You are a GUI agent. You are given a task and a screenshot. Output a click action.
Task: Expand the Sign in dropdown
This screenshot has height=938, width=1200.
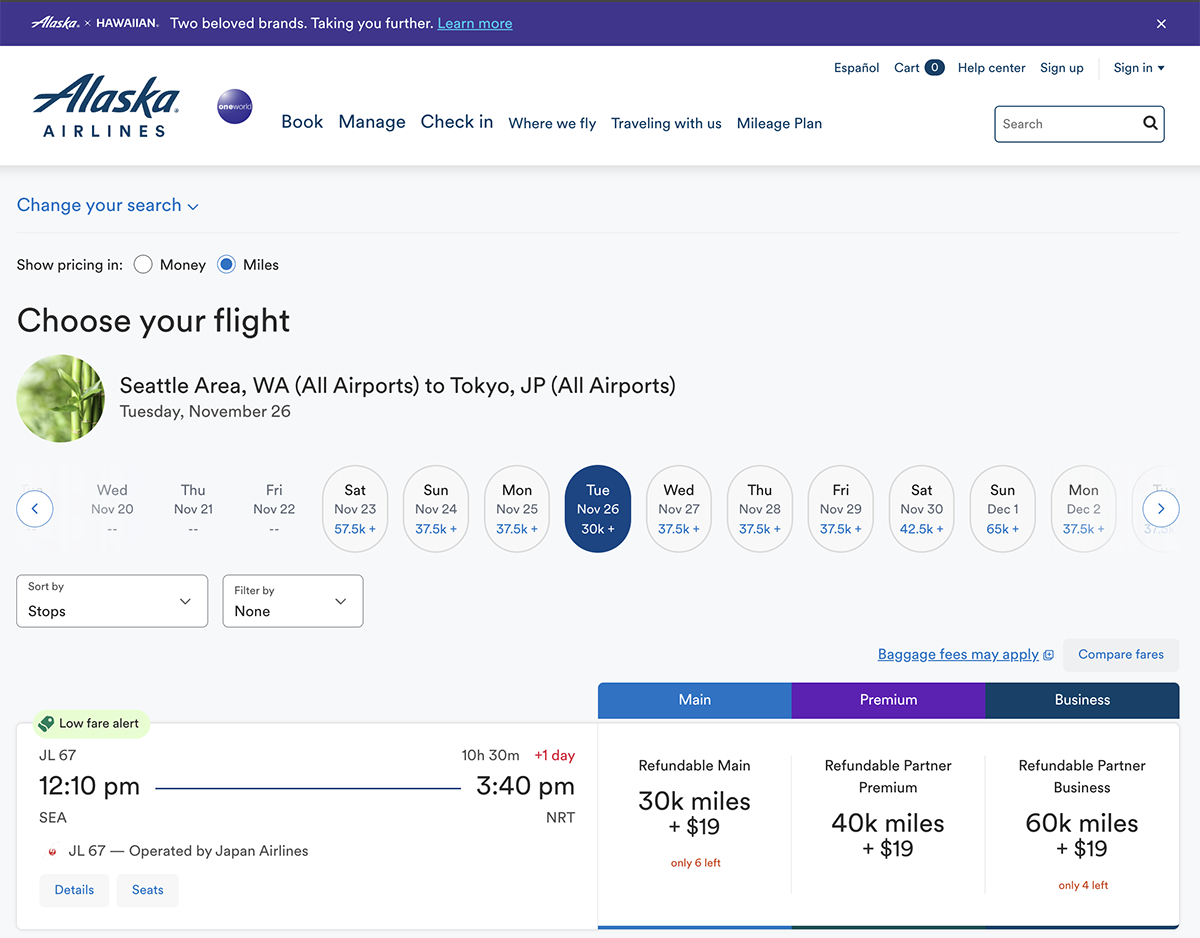coord(1138,67)
